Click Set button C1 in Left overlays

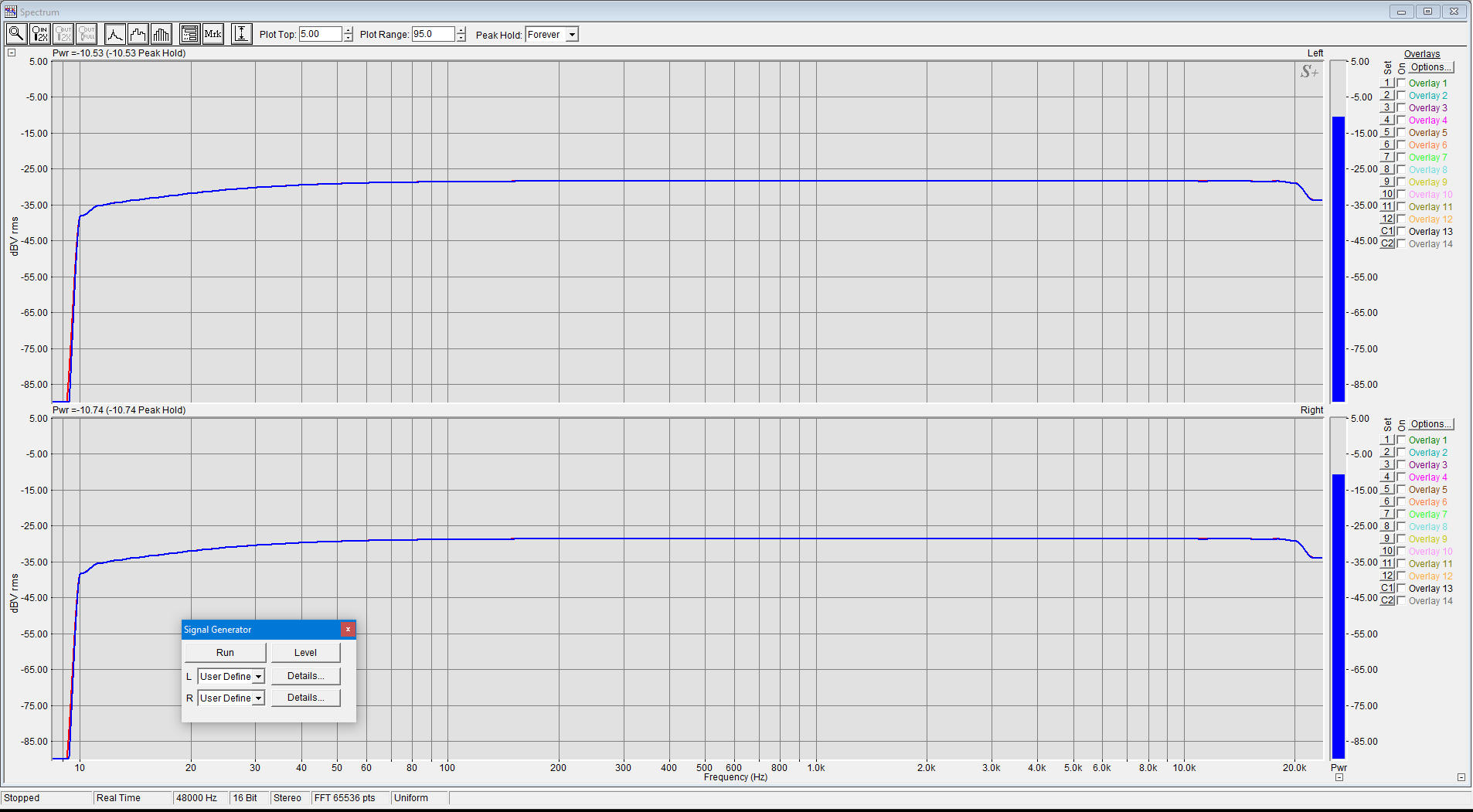click(1387, 232)
